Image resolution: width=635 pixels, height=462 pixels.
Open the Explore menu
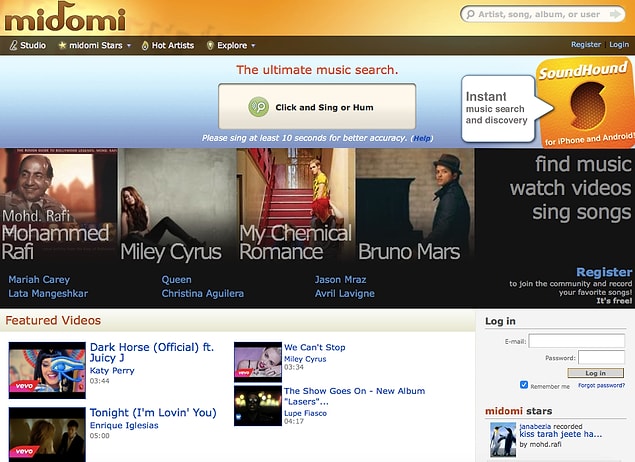(x=231, y=45)
